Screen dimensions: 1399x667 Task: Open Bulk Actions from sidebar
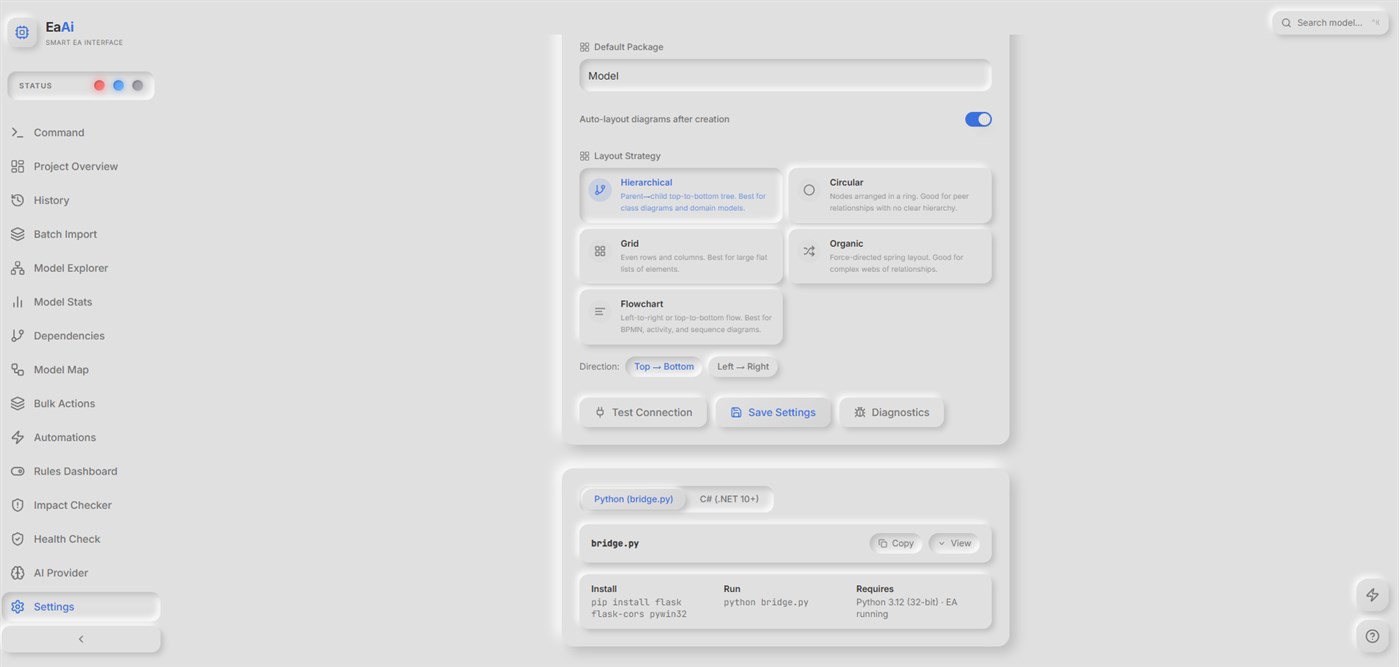(80, 403)
